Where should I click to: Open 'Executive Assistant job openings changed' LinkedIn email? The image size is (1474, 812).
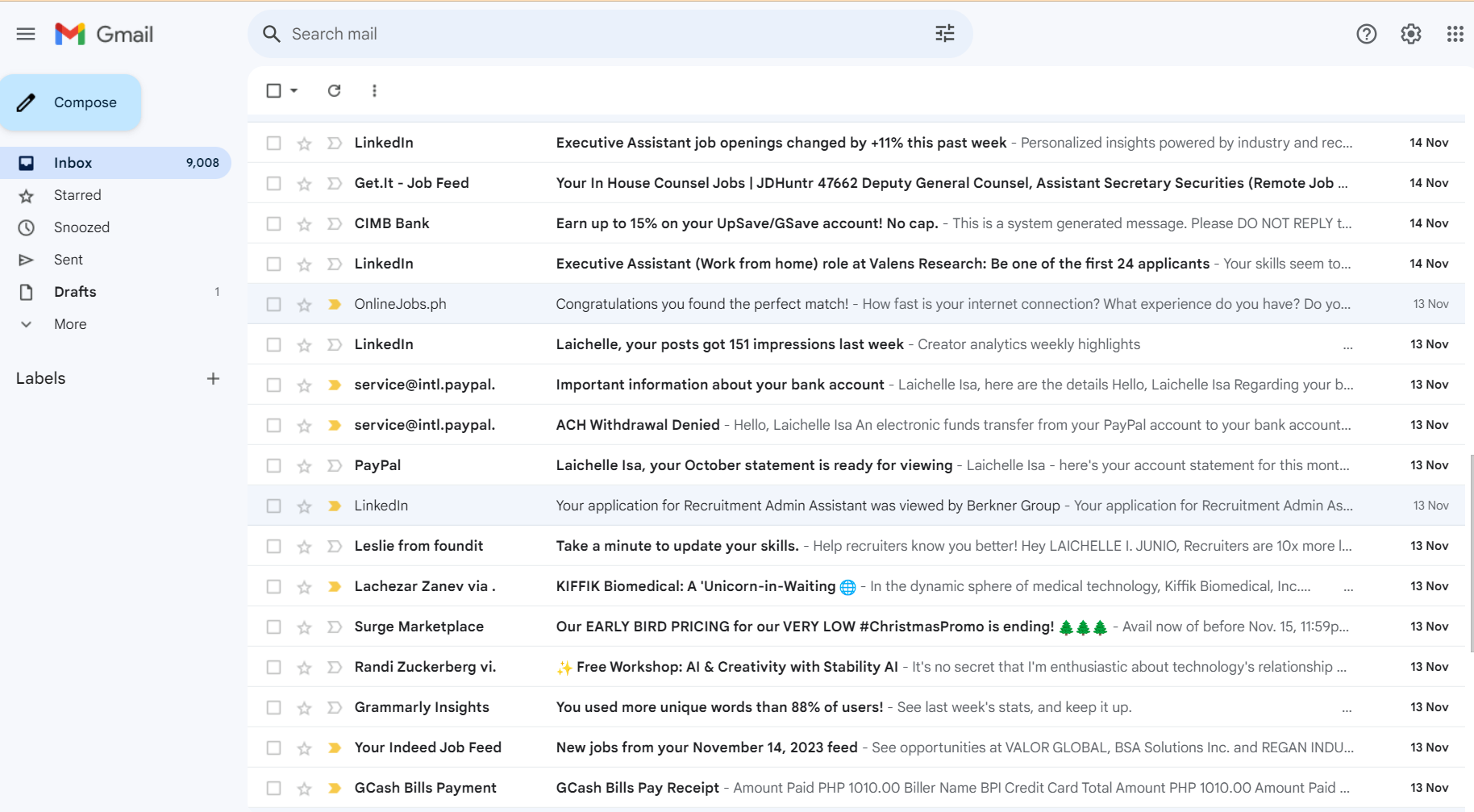[856, 143]
